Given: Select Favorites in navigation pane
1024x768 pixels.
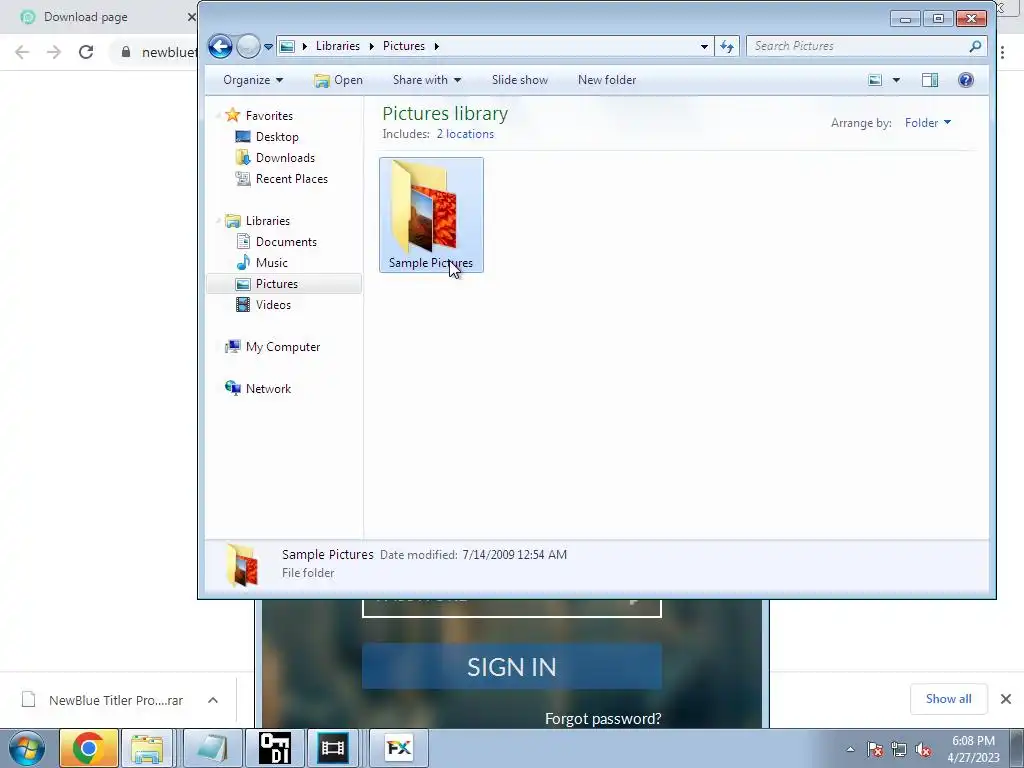Looking at the screenshot, I should 269,116.
